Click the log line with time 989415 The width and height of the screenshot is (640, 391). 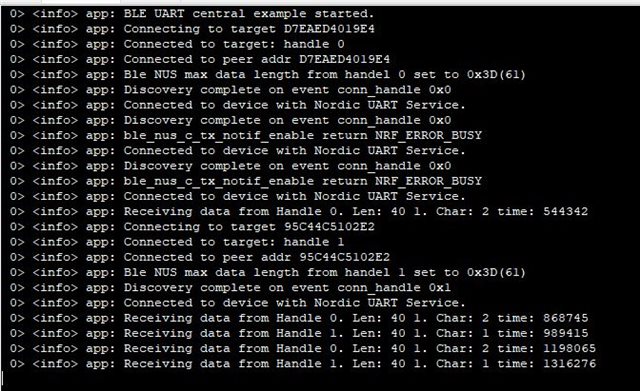tap(298, 333)
